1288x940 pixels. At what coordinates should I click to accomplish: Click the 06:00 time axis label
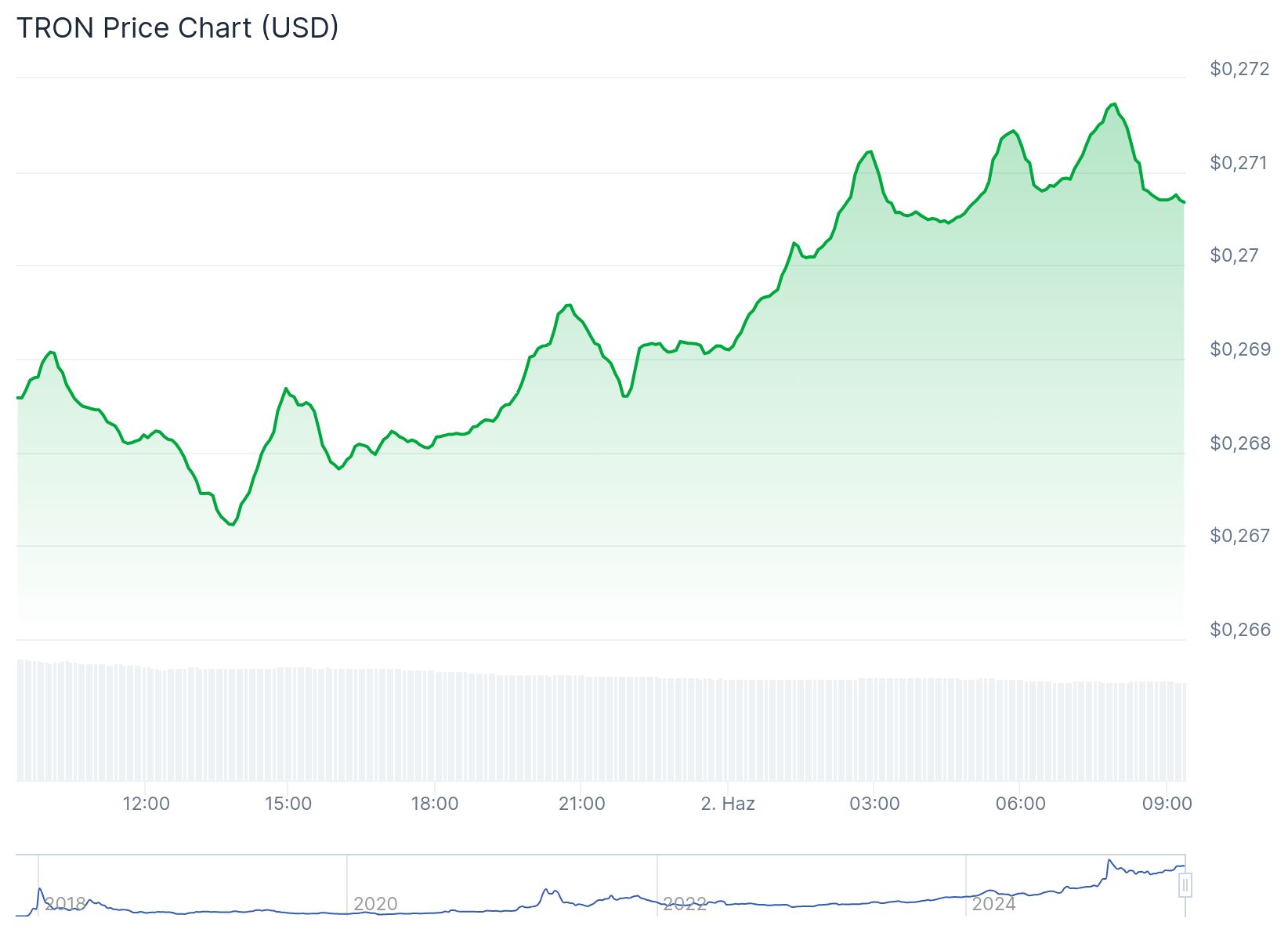[1020, 804]
